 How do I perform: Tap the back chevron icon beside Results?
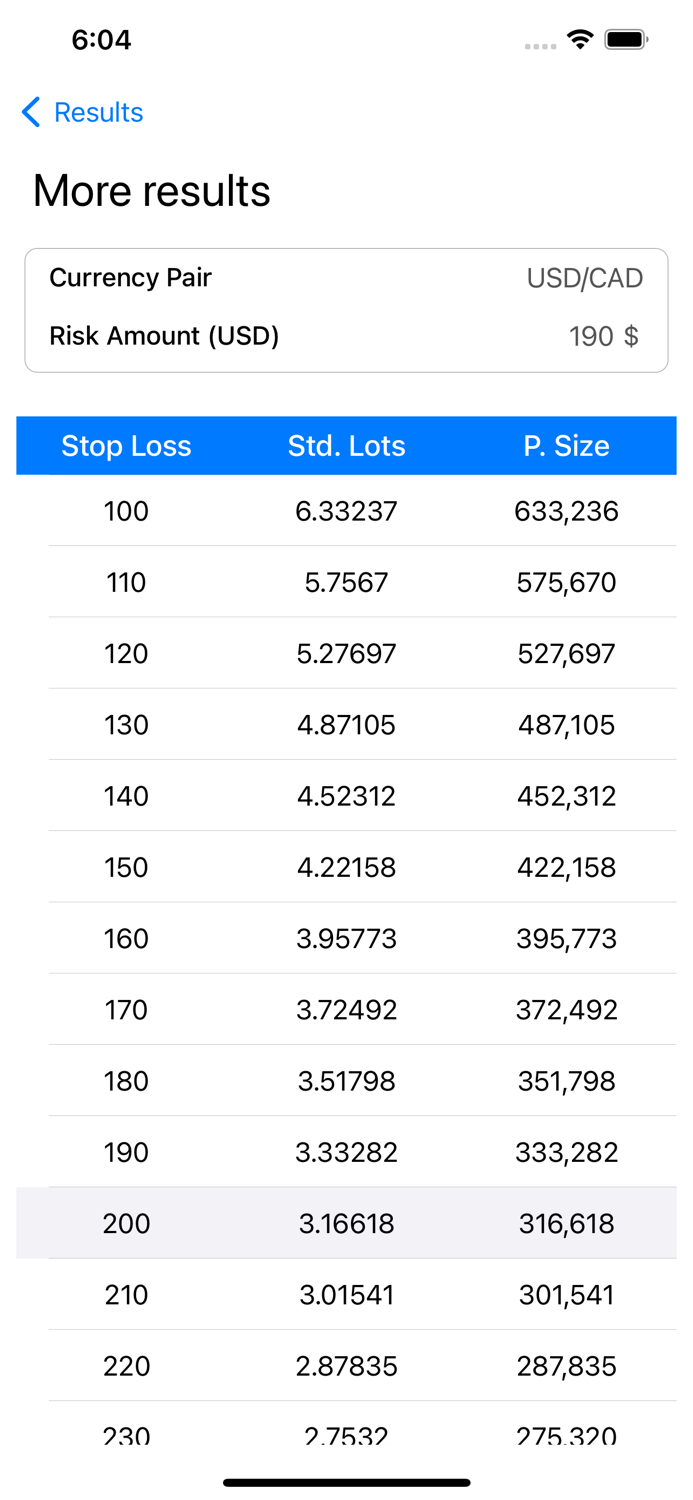click(29, 113)
